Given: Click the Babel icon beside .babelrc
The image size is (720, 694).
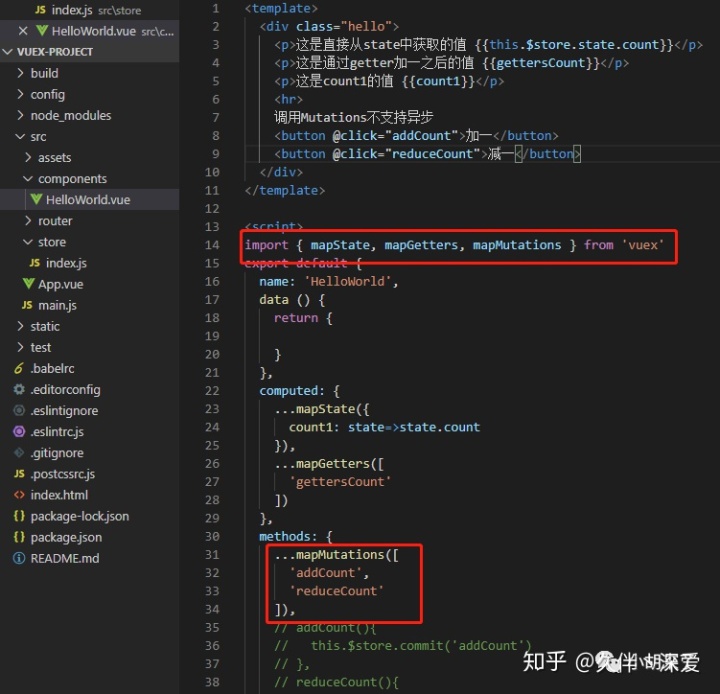Looking at the screenshot, I should click(19, 368).
